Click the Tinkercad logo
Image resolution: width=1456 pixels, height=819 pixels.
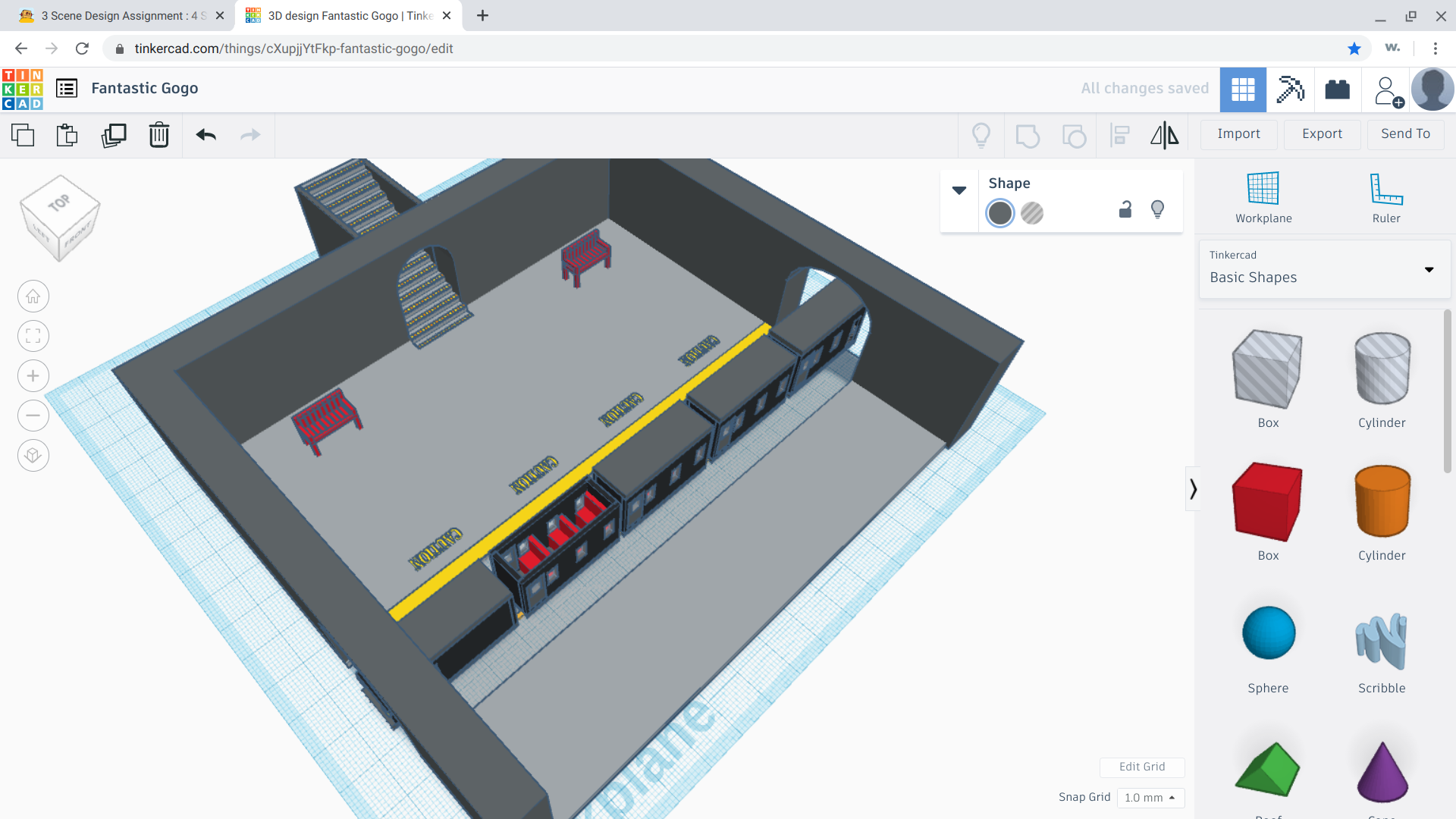coord(23,89)
